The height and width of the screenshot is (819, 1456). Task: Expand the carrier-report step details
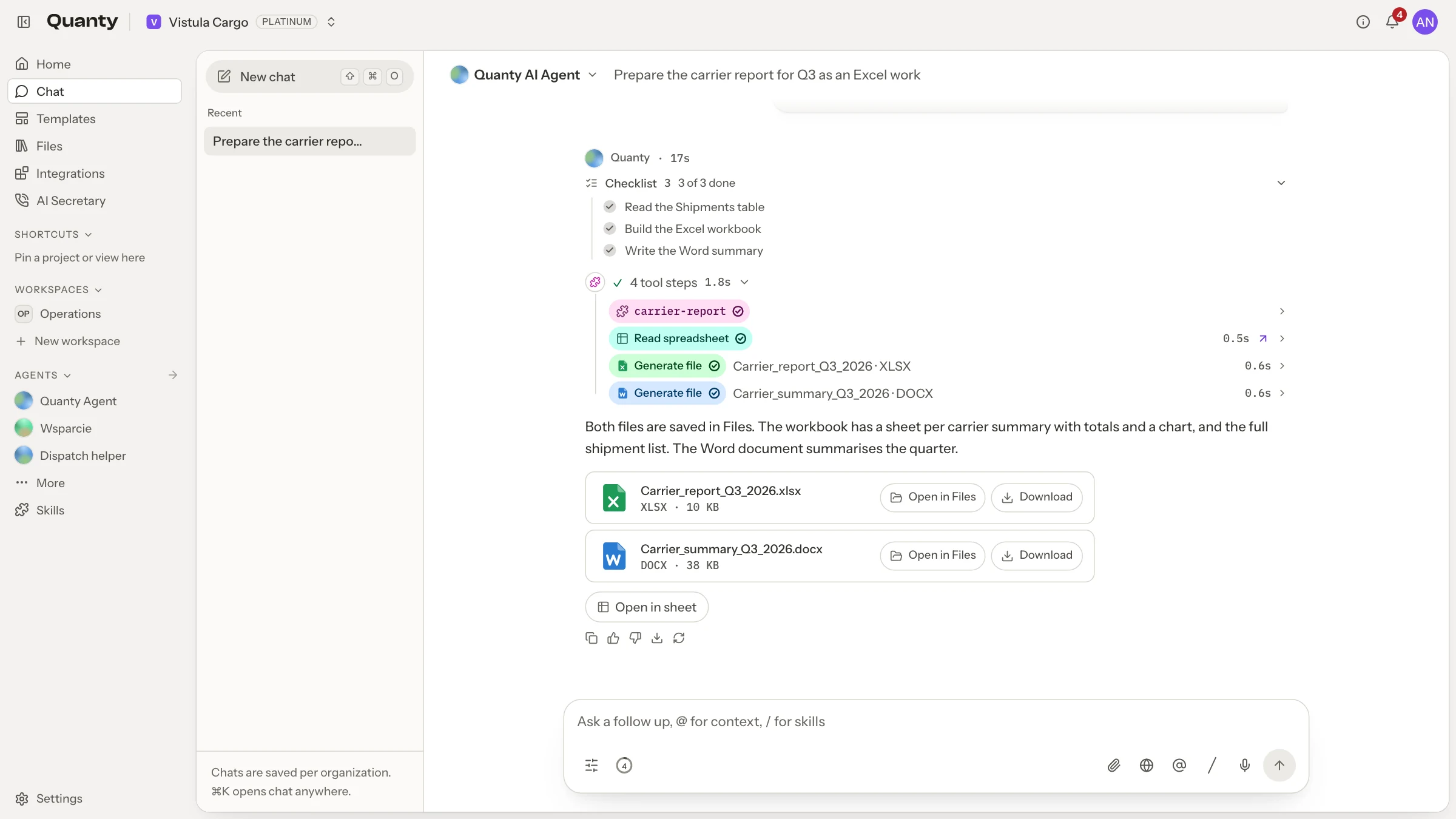coord(1282,311)
